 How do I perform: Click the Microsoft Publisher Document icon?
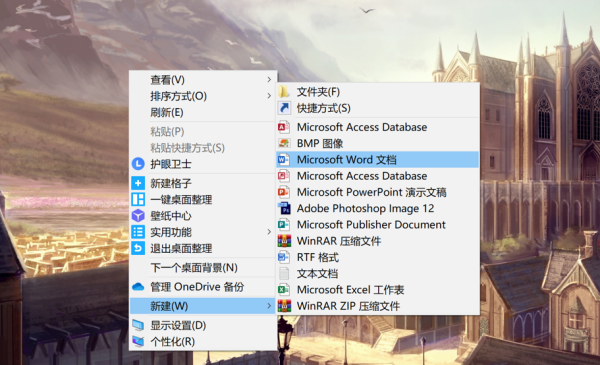click(x=284, y=225)
